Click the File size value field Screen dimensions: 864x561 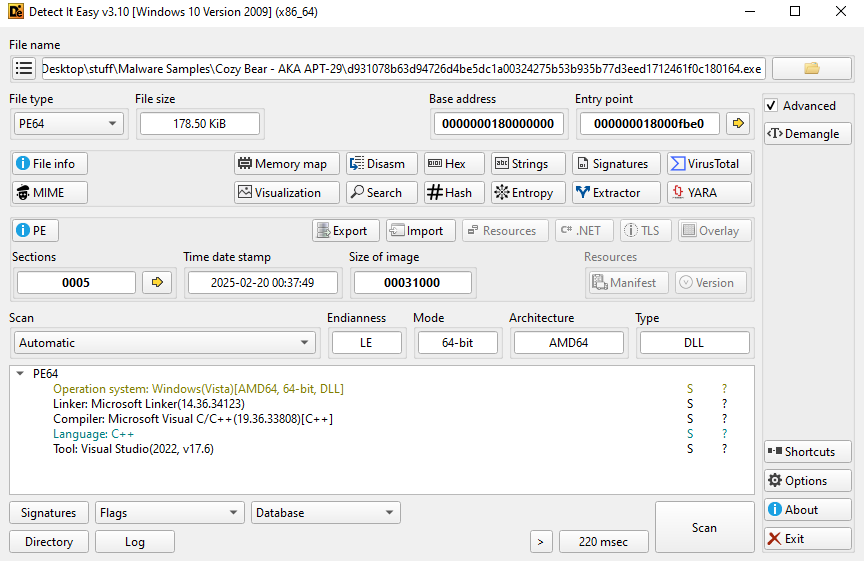click(199, 123)
